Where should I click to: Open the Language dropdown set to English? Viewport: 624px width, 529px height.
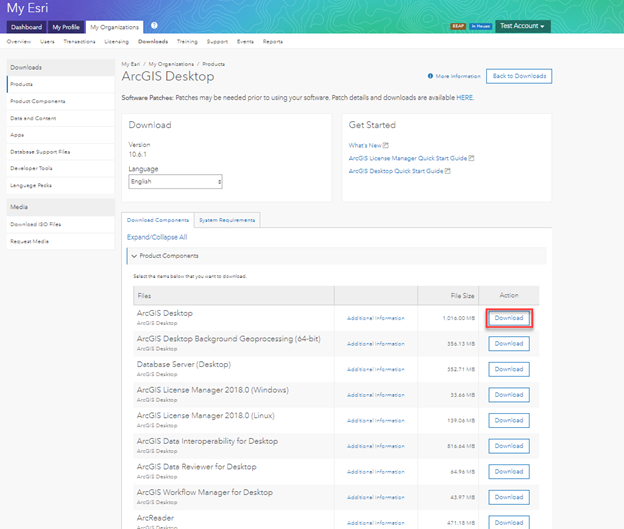175,182
